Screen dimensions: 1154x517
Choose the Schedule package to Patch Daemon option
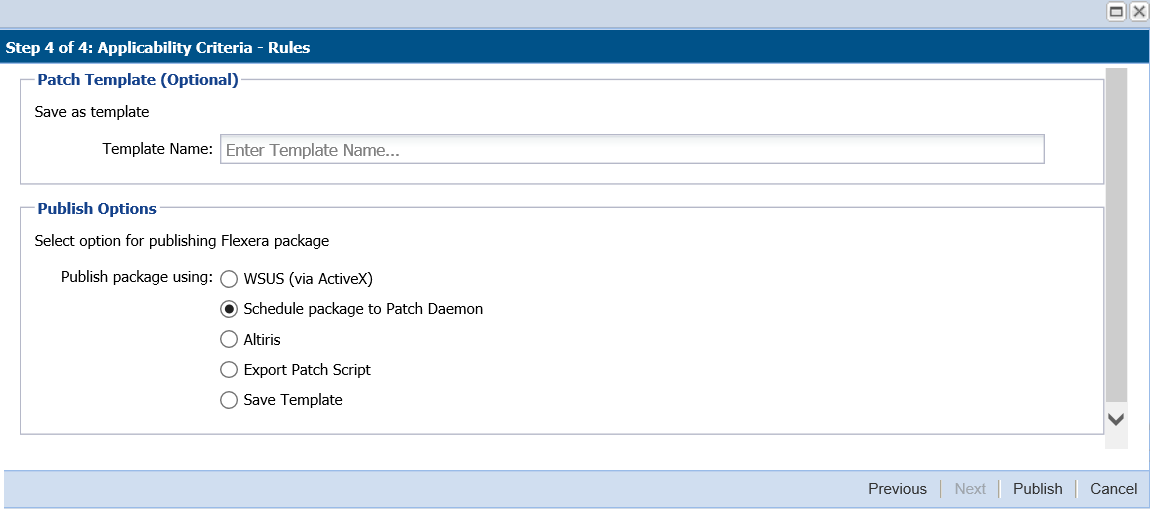coord(229,309)
